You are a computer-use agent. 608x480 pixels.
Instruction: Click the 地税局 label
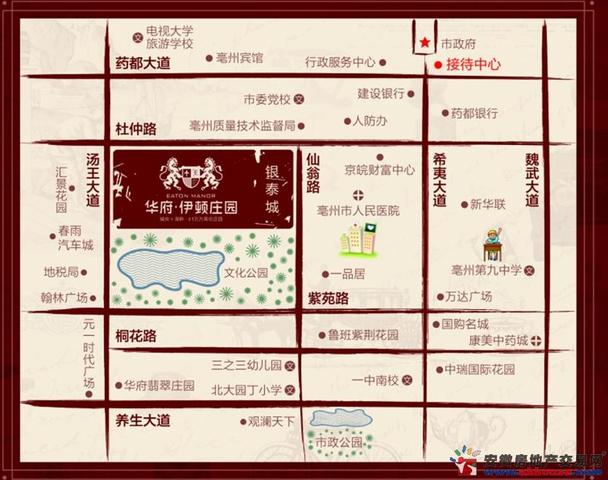click(x=61, y=272)
